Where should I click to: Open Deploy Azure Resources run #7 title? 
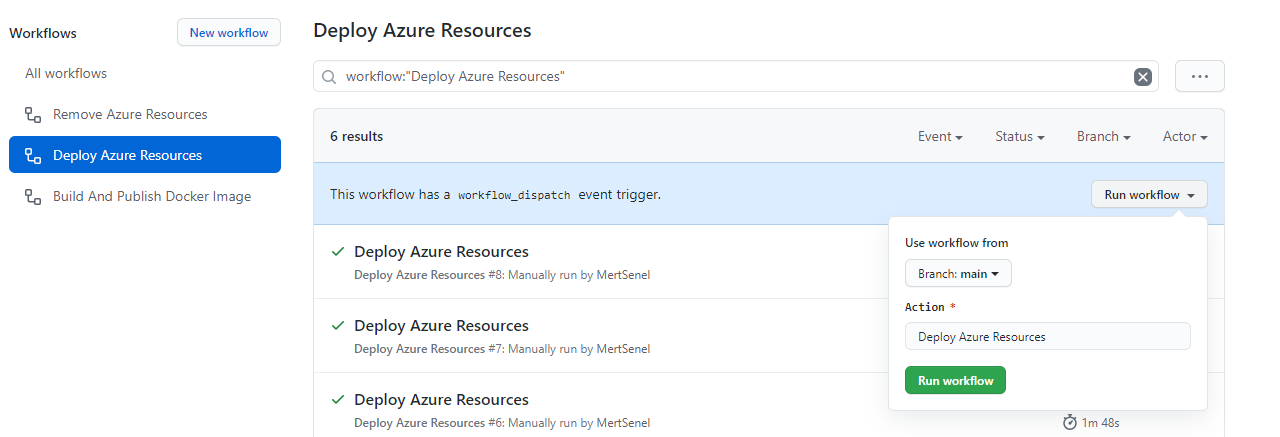pos(441,326)
